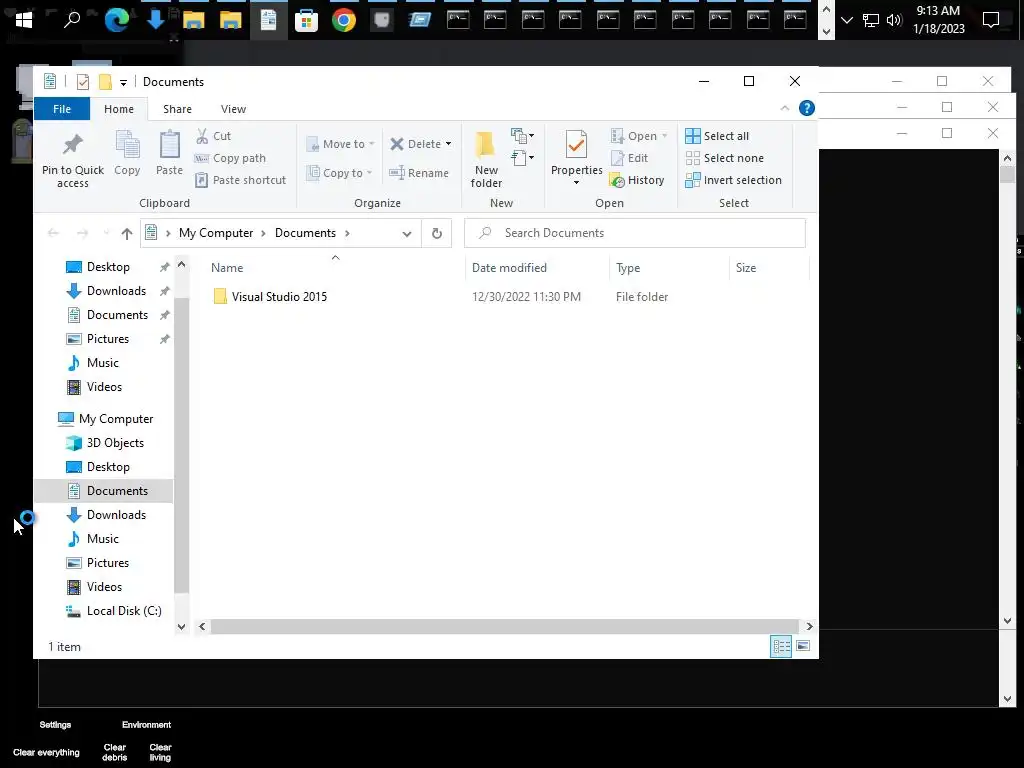Open Microsoft Edge from the taskbar

(117, 20)
